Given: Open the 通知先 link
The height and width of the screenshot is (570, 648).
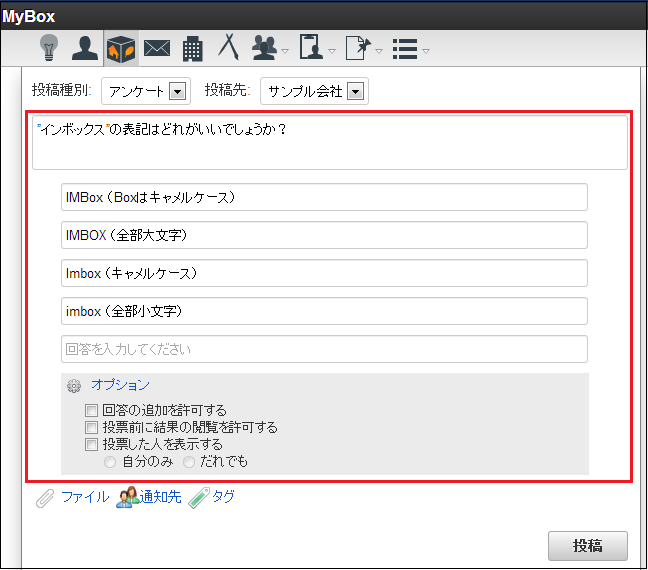Looking at the screenshot, I should pos(160,497).
